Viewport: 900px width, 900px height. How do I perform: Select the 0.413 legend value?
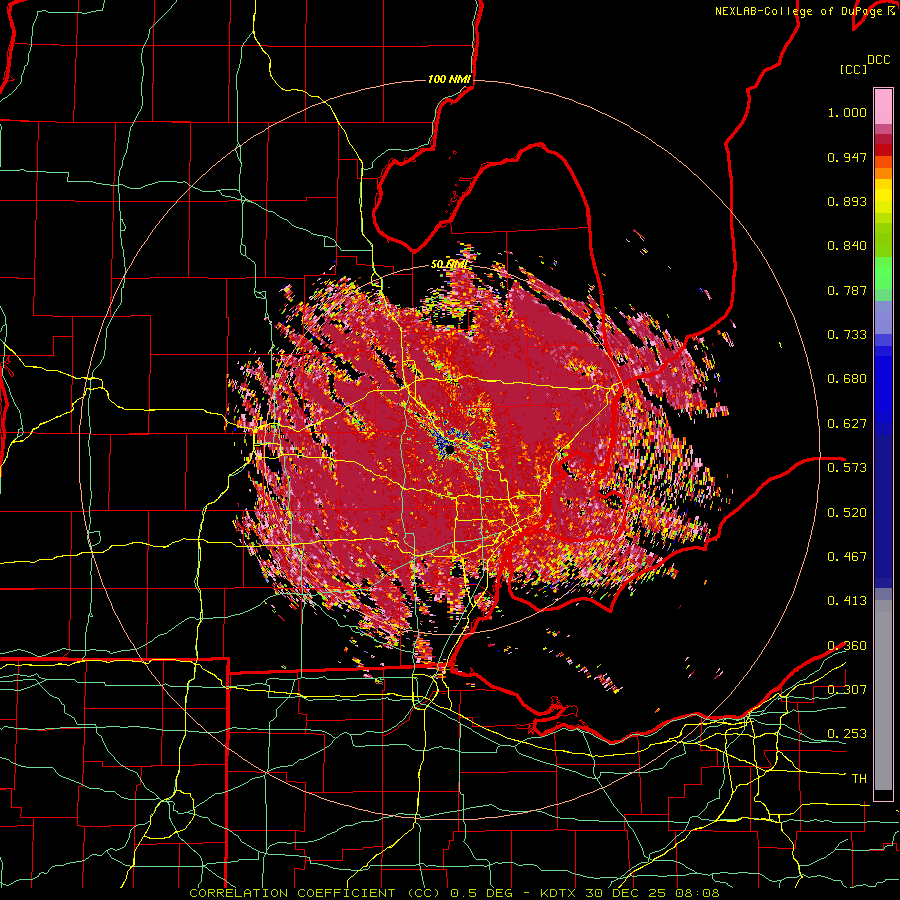click(847, 601)
